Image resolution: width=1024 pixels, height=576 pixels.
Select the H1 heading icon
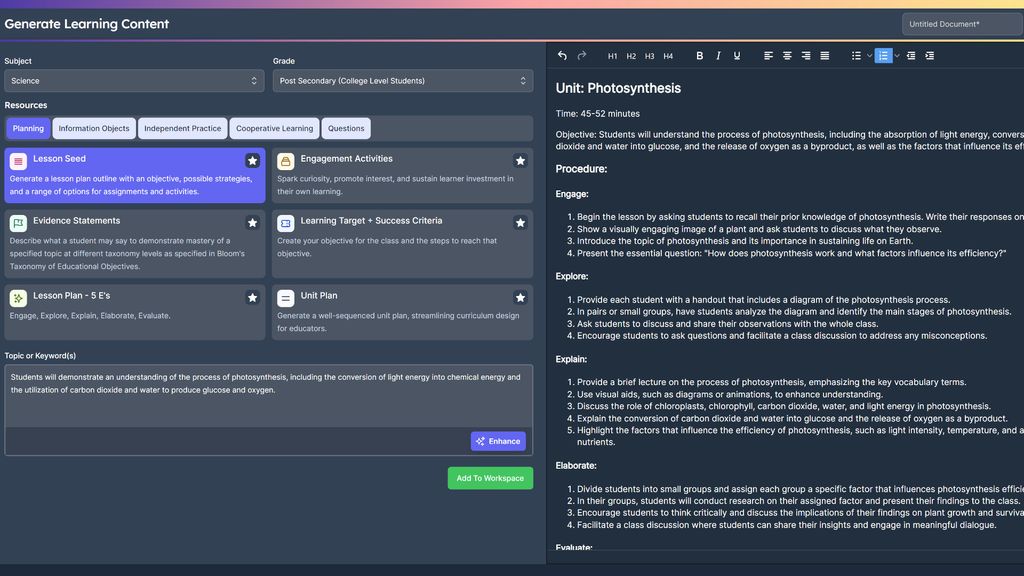612,56
